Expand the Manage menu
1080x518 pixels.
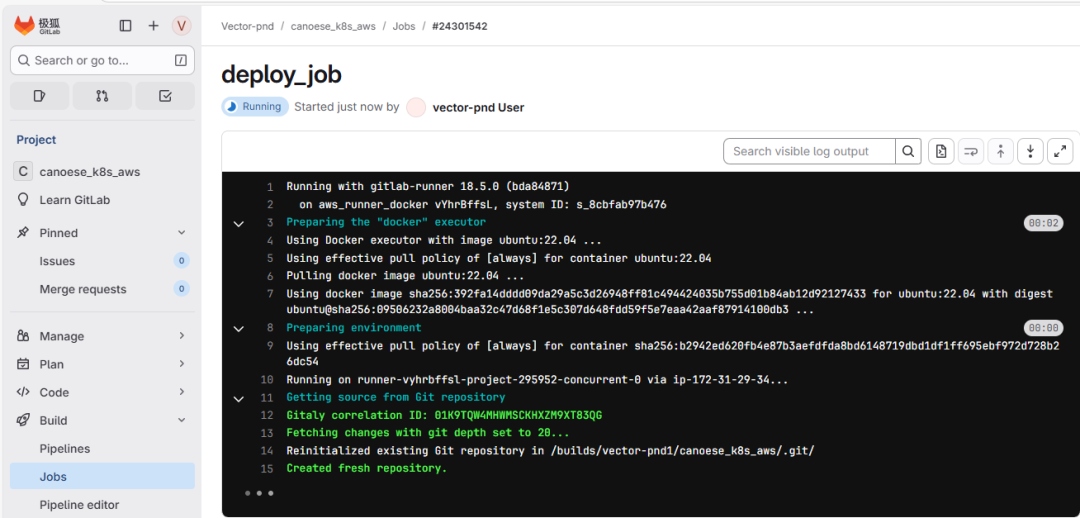(103, 336)
